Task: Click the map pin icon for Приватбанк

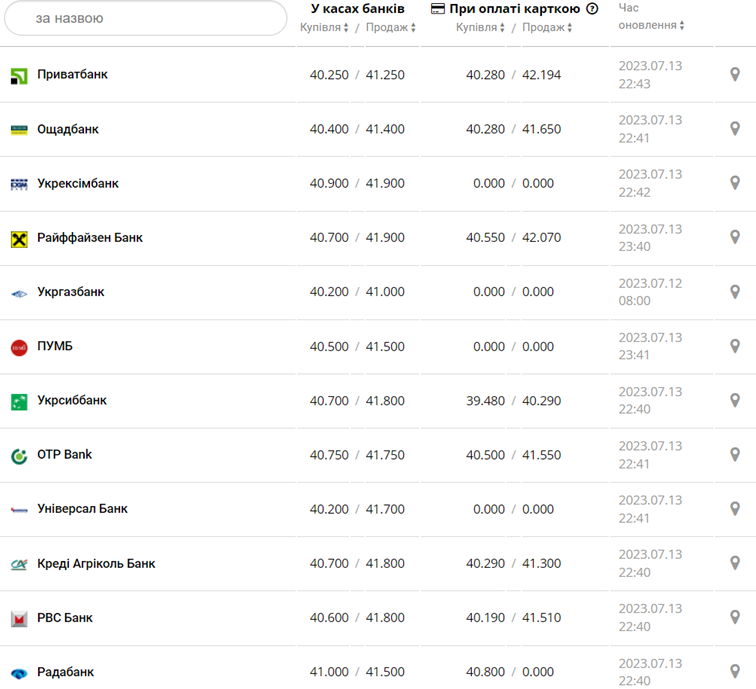Action: [x=735, y=75]
